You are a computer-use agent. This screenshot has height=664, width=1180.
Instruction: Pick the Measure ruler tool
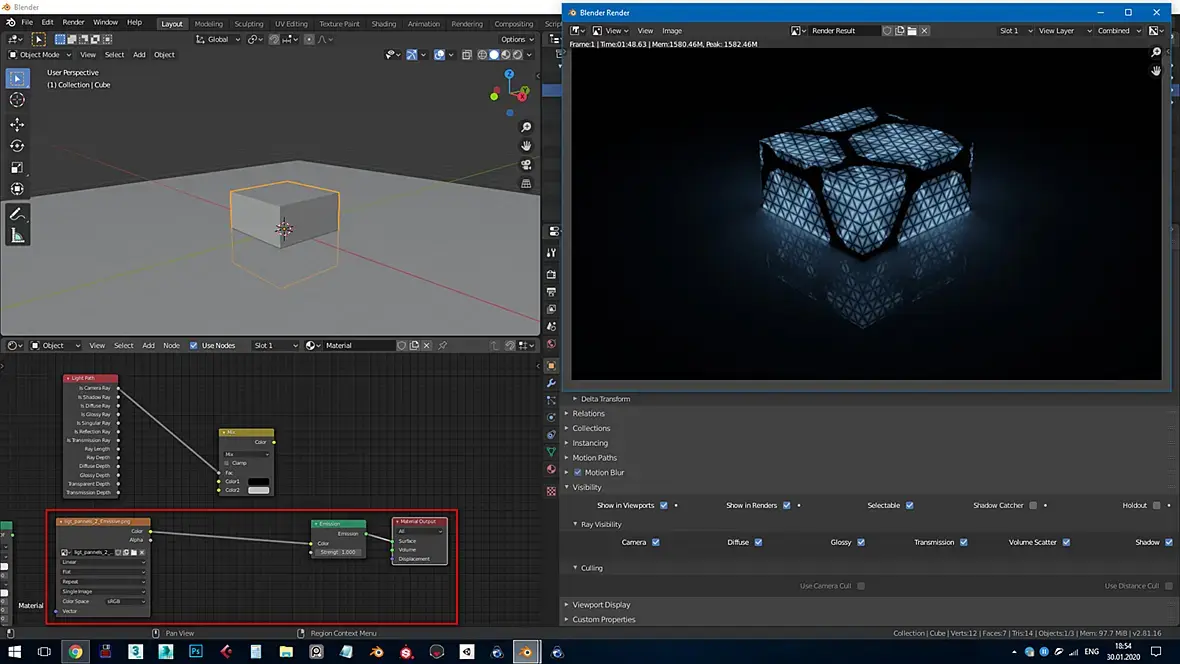pos(17,236)
